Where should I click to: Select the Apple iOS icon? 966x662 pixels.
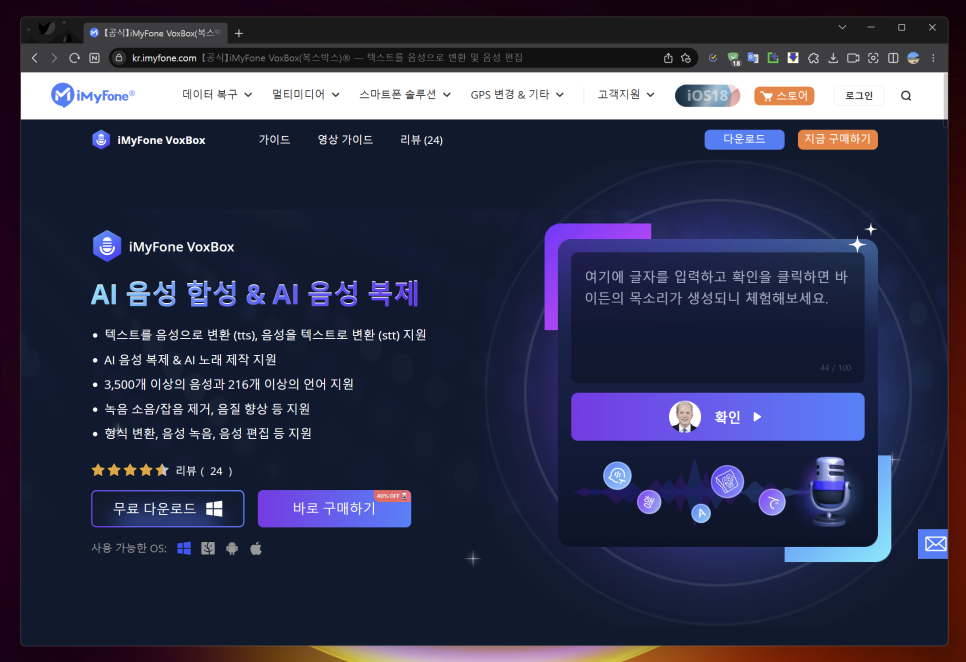pos(256,548)
